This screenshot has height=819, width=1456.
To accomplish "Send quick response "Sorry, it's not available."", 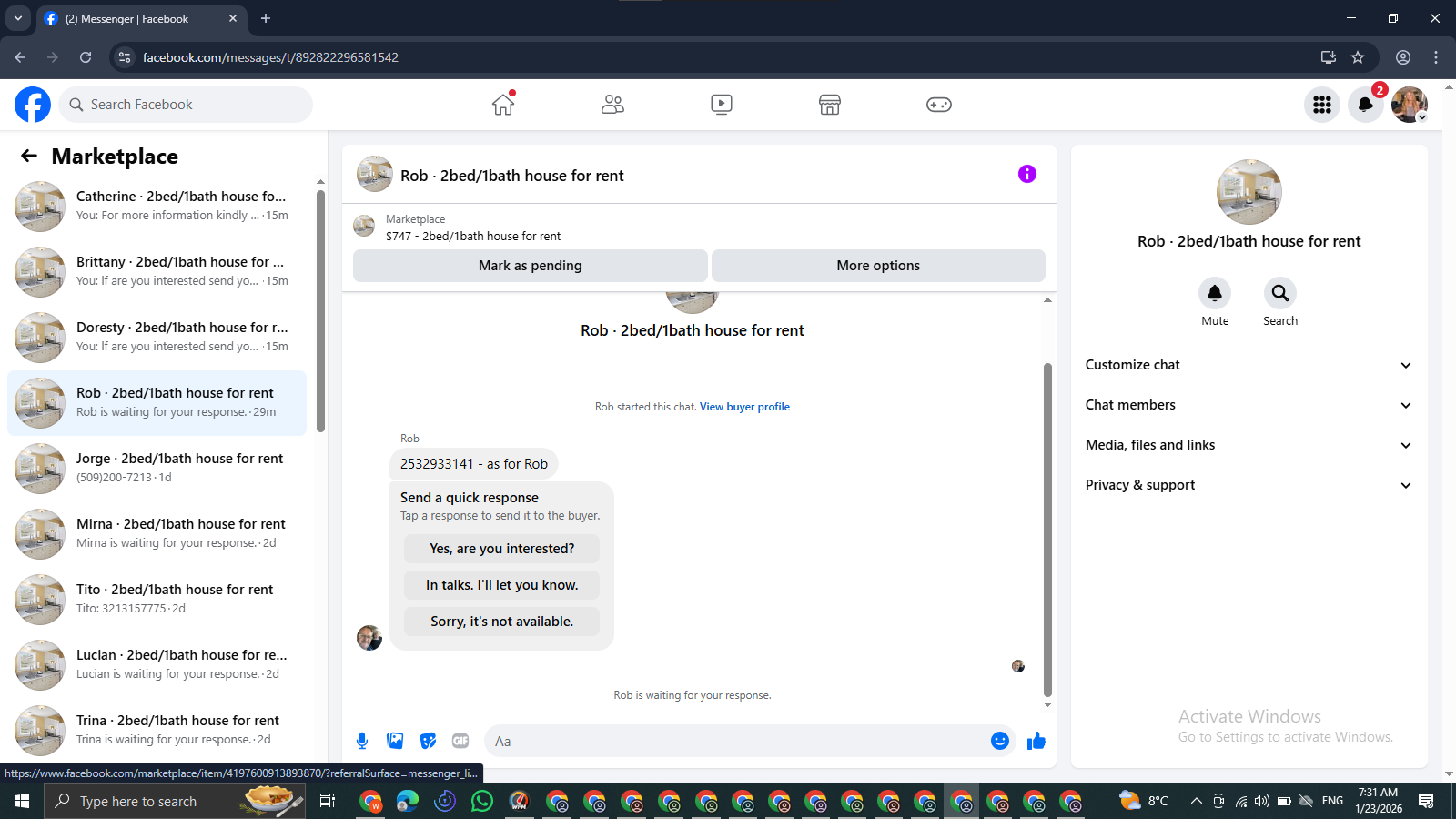I will pyautogui.click(x=501, y=622).
